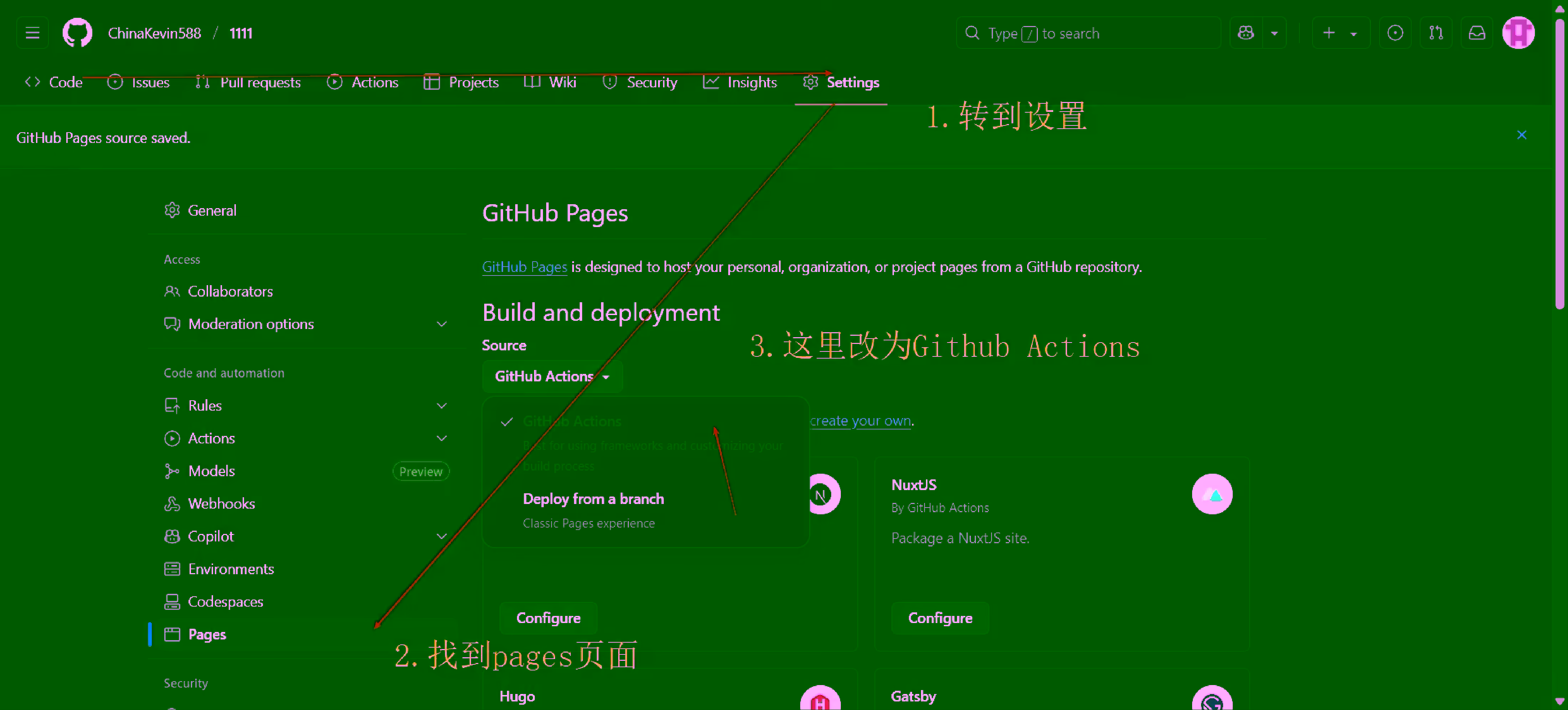Choose 'Deploy from a branch' source option
Viewport: 1568px width, 710px height.
point(645,510)
